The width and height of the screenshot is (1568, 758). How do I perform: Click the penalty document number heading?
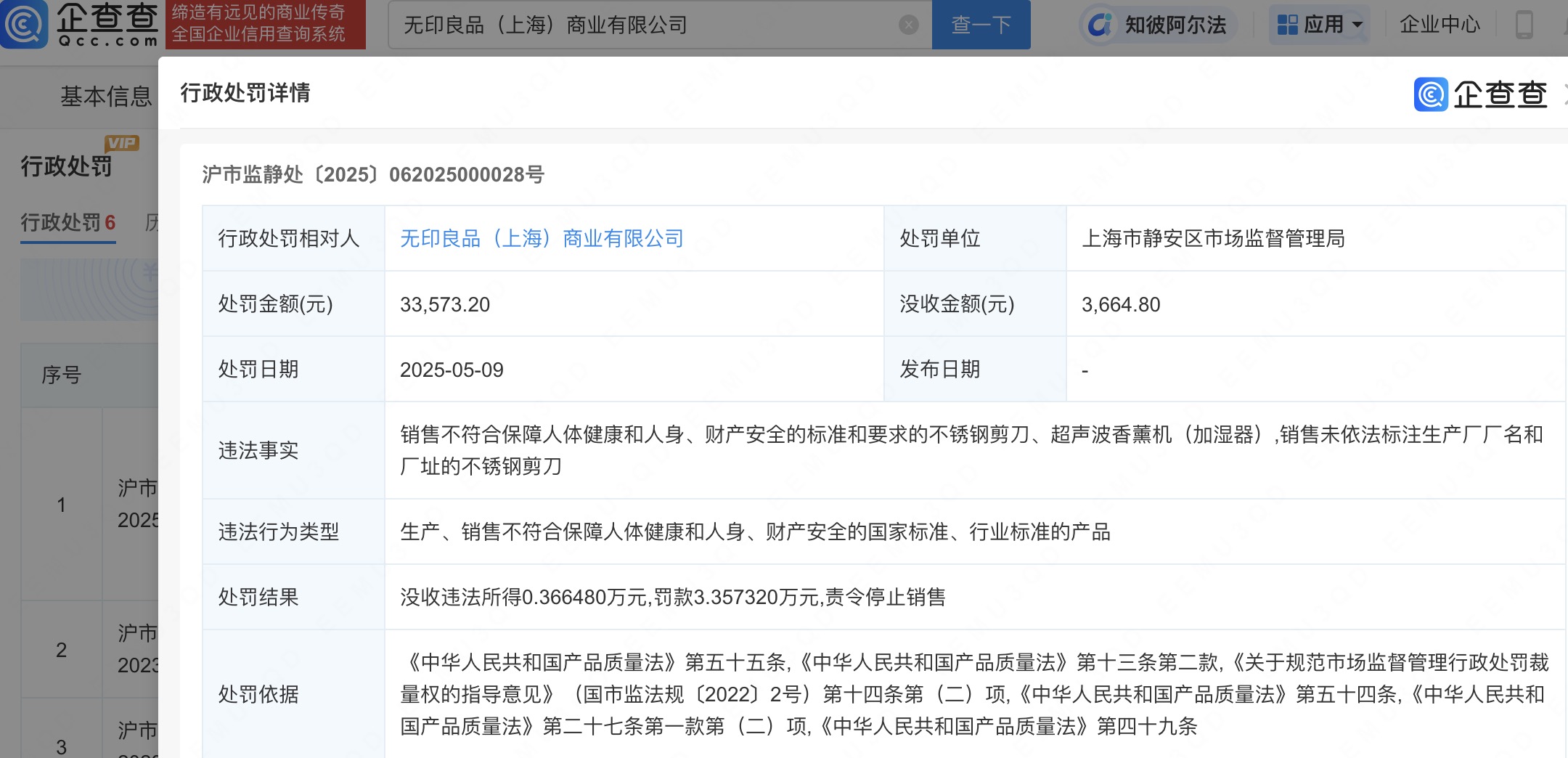373,174
